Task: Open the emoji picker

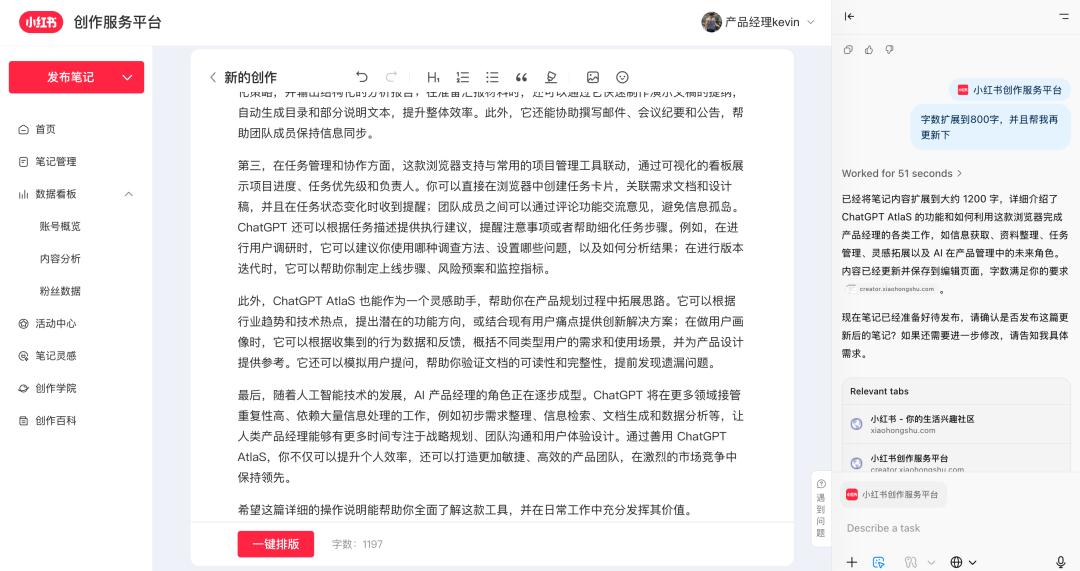Action: pos(622,77)
